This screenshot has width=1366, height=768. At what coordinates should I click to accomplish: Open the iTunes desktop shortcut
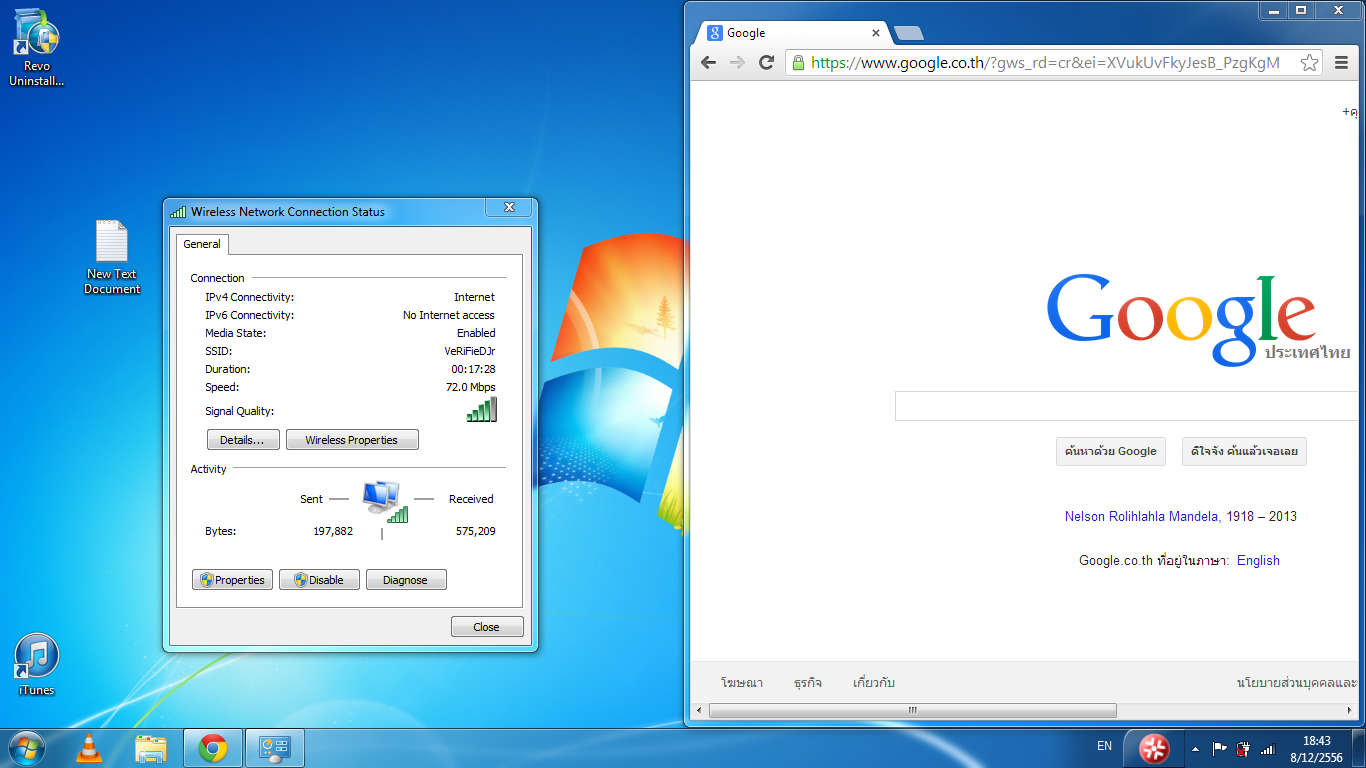click(x=37, y=665)
